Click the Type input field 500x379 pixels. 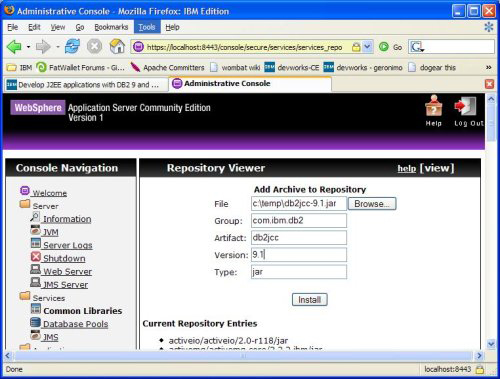299,272
